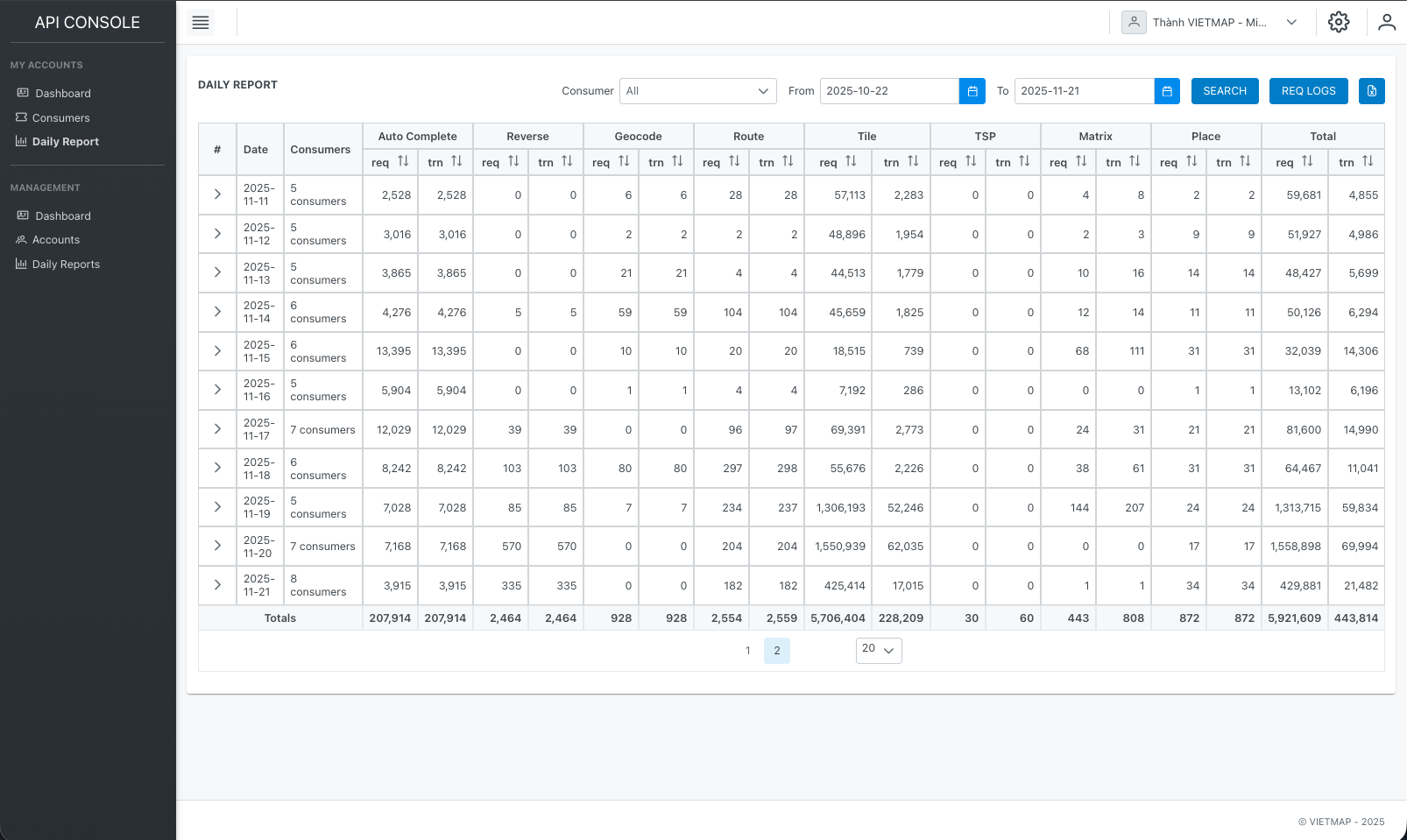Image resolution: width=1407 pixels, height=840 pixels.
Task: Click the SEARCH button
Action: 1224,90
